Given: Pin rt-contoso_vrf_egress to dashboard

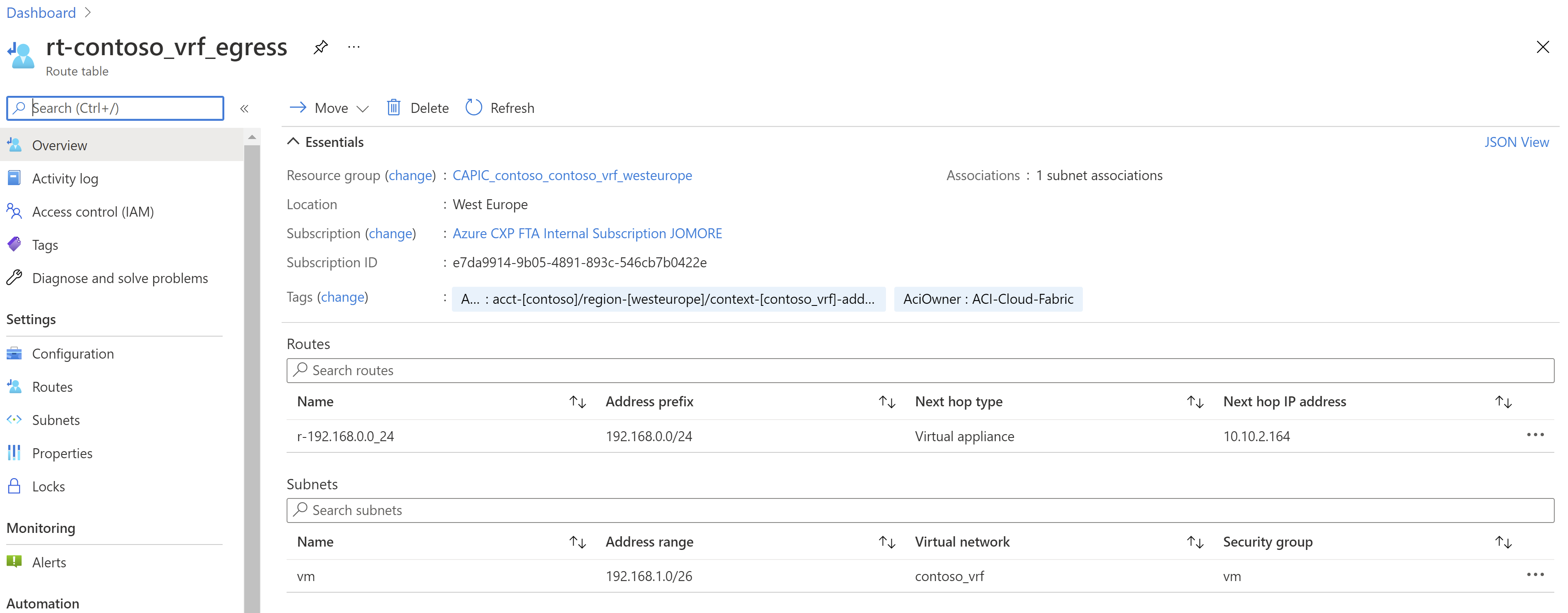Looking at the screenshot, I should pos(320,47).
